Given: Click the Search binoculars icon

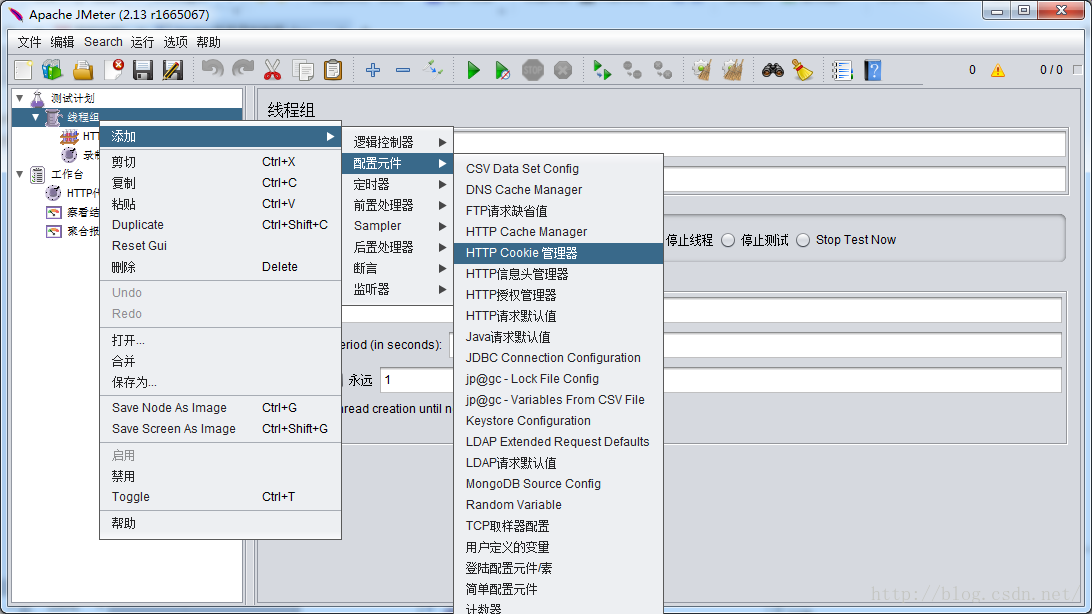Looking at the screenshot, I should [x=772, y=70].
